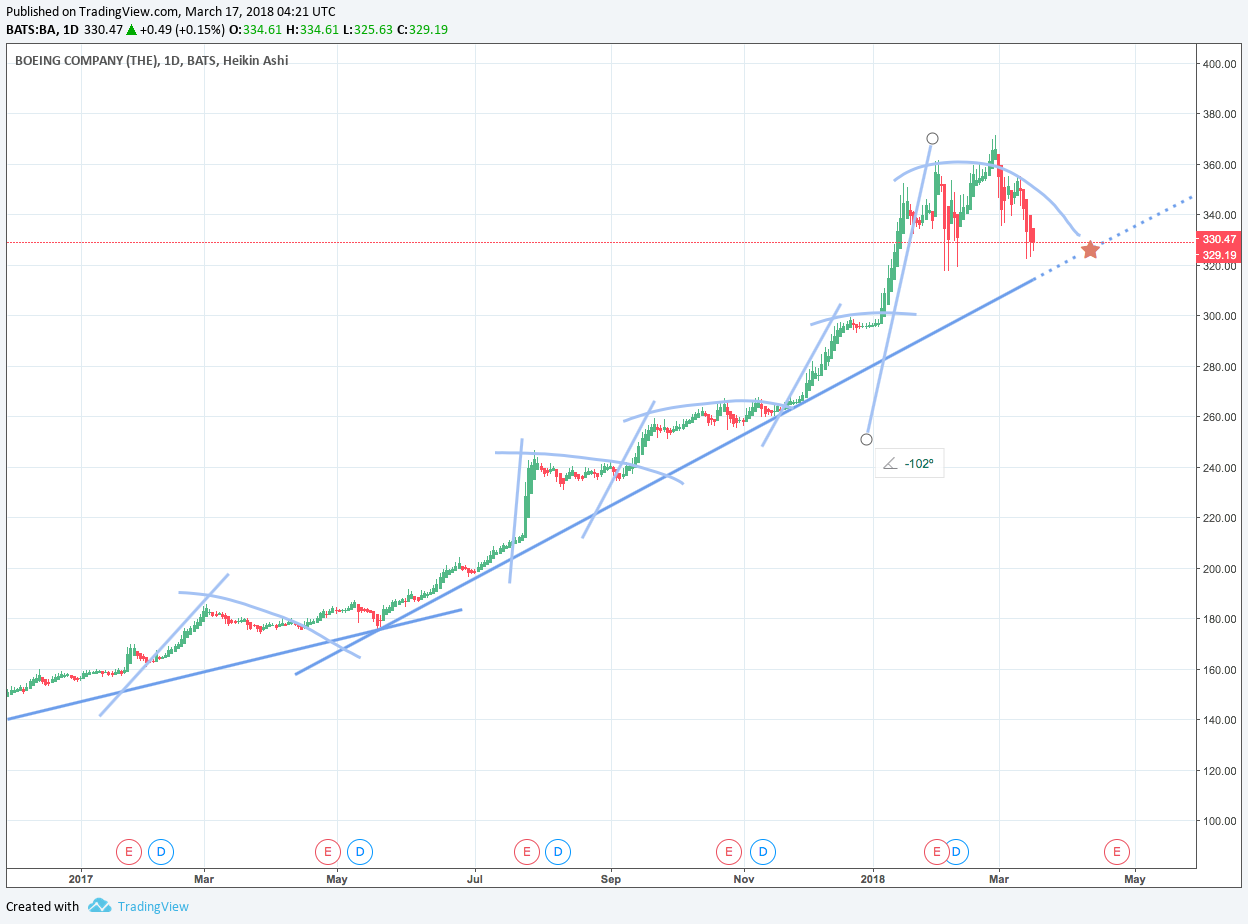This screenshot has height=924, width=1248.
Task: Select the August 2017 dividend D marker
Action: 558,852
